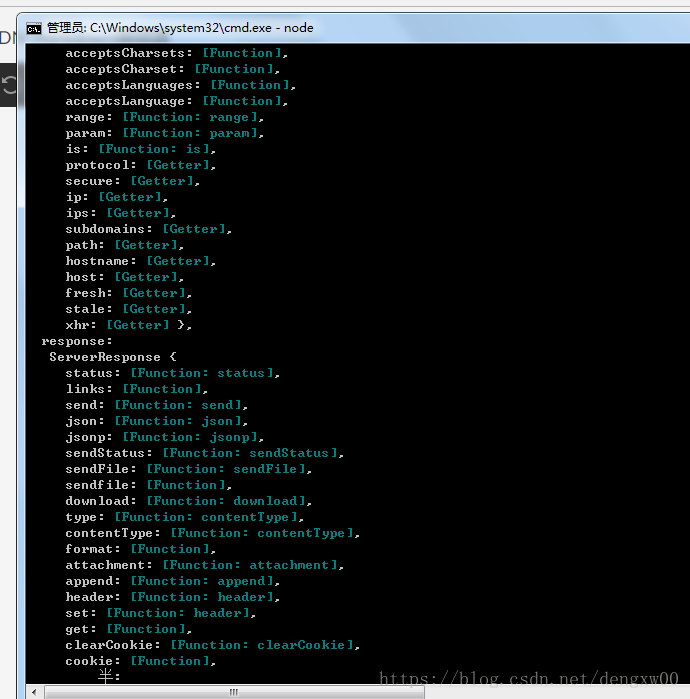Click the line 'links: [Function],'
The width and height of the screenshot is (690, 699).
pos(136,389)
